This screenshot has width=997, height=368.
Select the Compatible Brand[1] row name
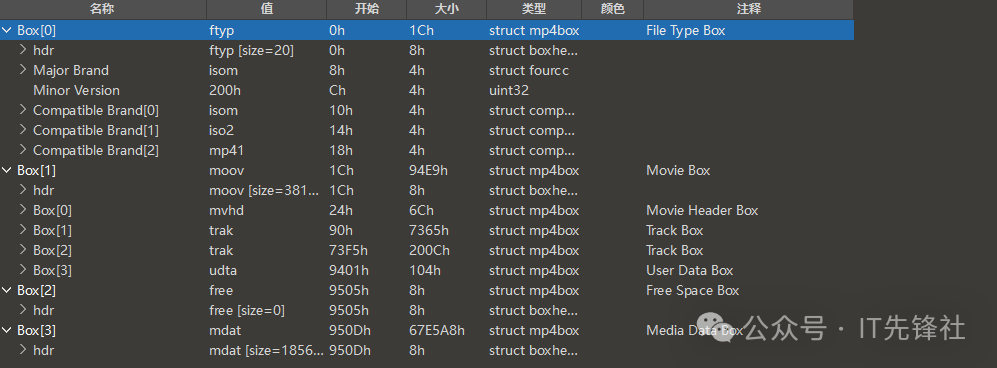96,130
